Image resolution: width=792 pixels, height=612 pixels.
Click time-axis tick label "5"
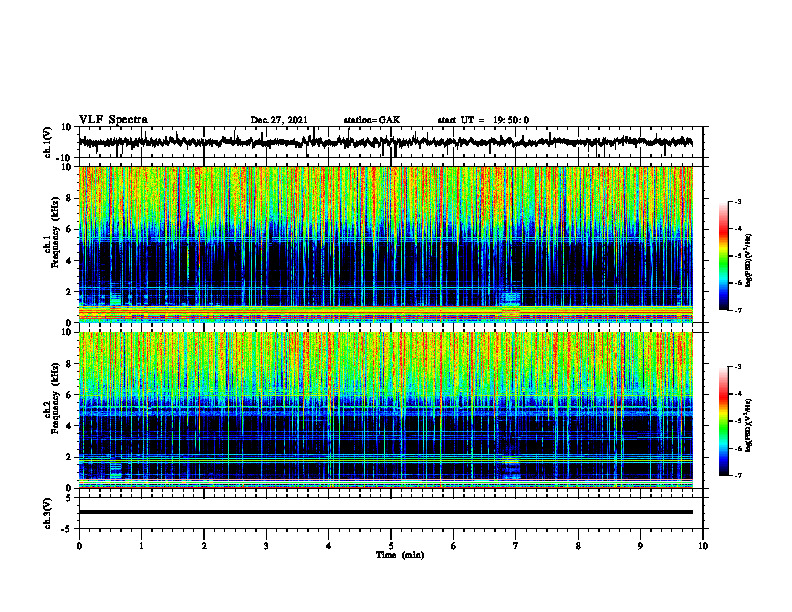(x=391, y=546)
